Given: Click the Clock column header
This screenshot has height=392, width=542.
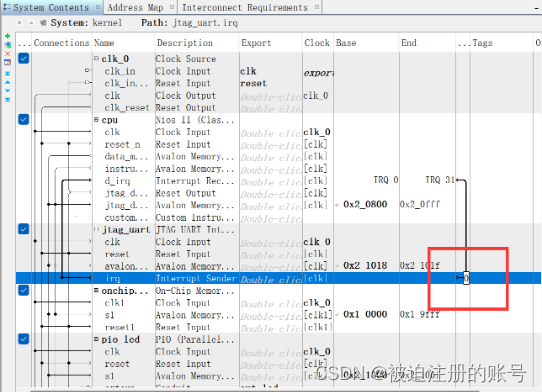Looking at the screenshot, I should (x=317, y=43).
